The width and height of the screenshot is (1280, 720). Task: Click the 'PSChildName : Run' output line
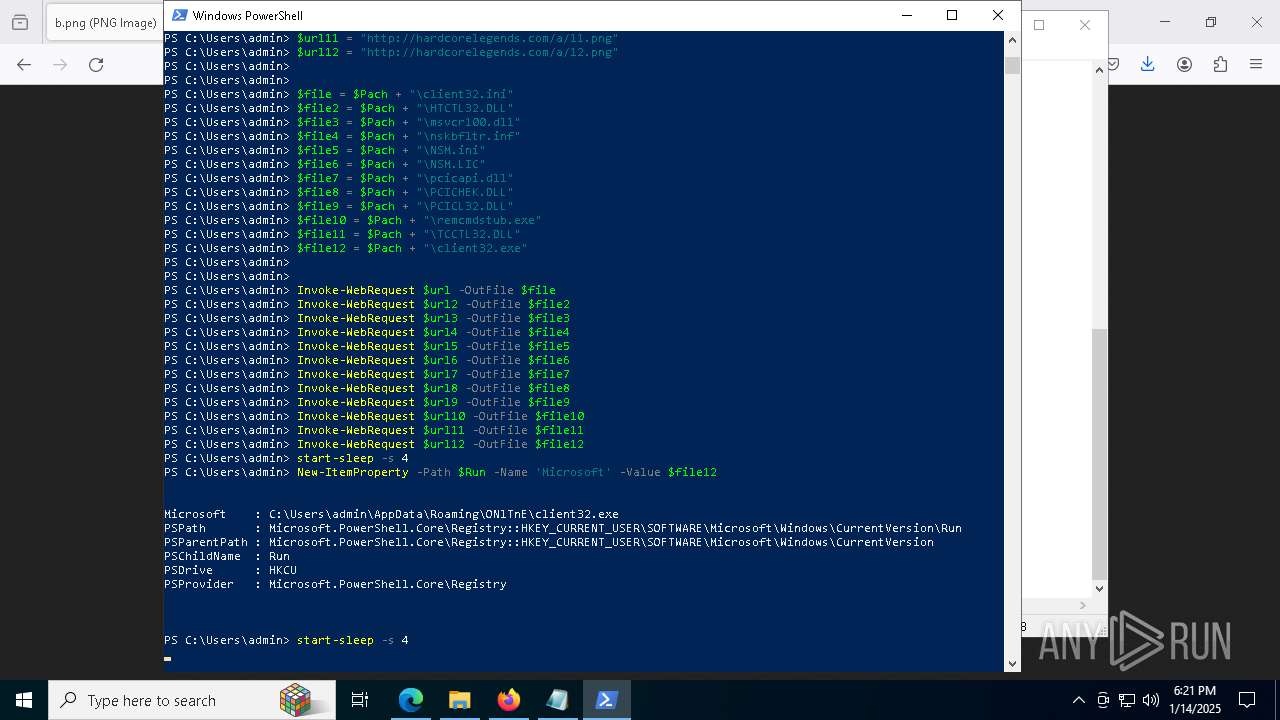(x=227, y=556)
